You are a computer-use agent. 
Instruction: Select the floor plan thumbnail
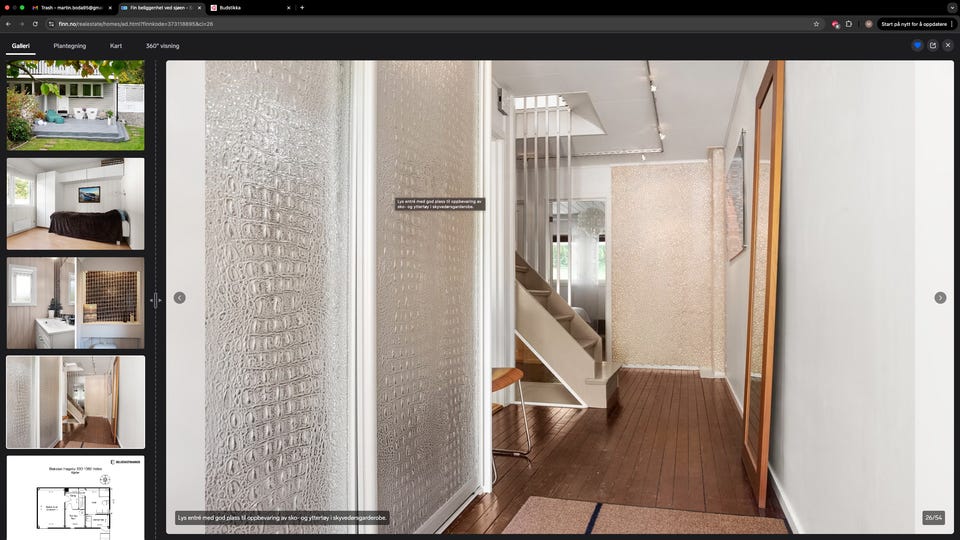75,498
